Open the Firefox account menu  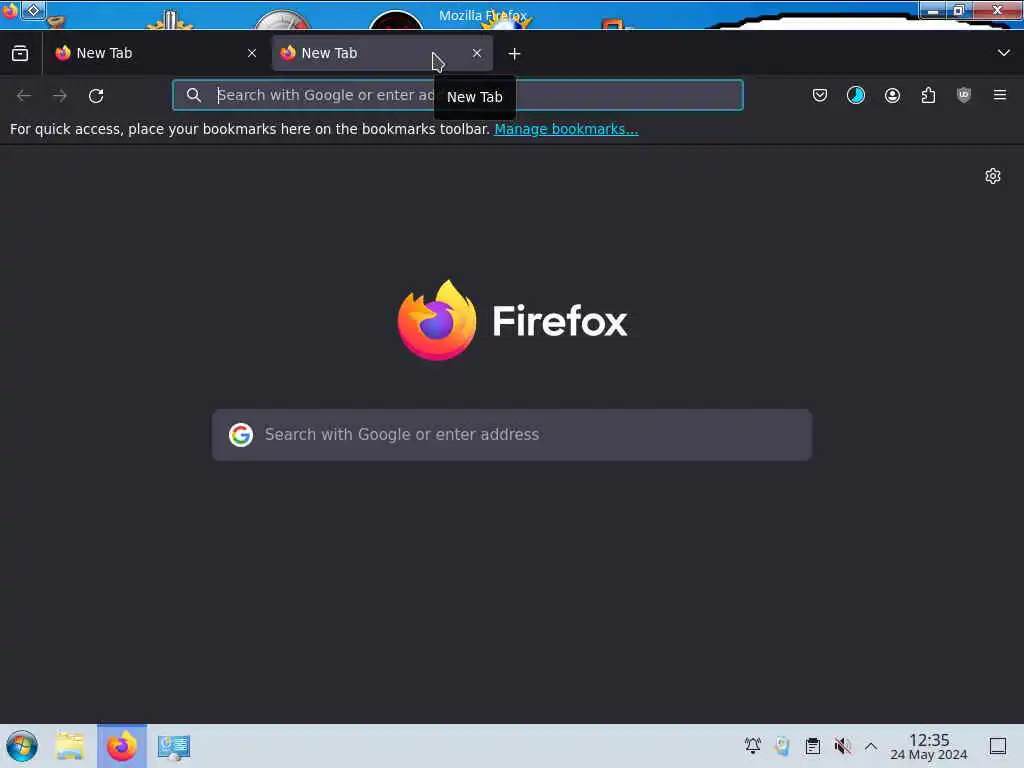(892, 95)
